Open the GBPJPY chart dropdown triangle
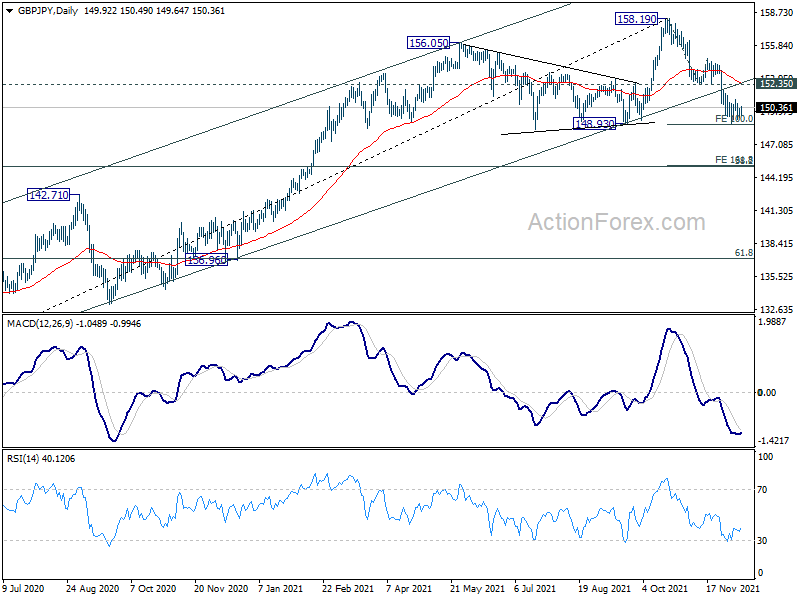Screen dimensions: 800x600 tap(9, 11)
